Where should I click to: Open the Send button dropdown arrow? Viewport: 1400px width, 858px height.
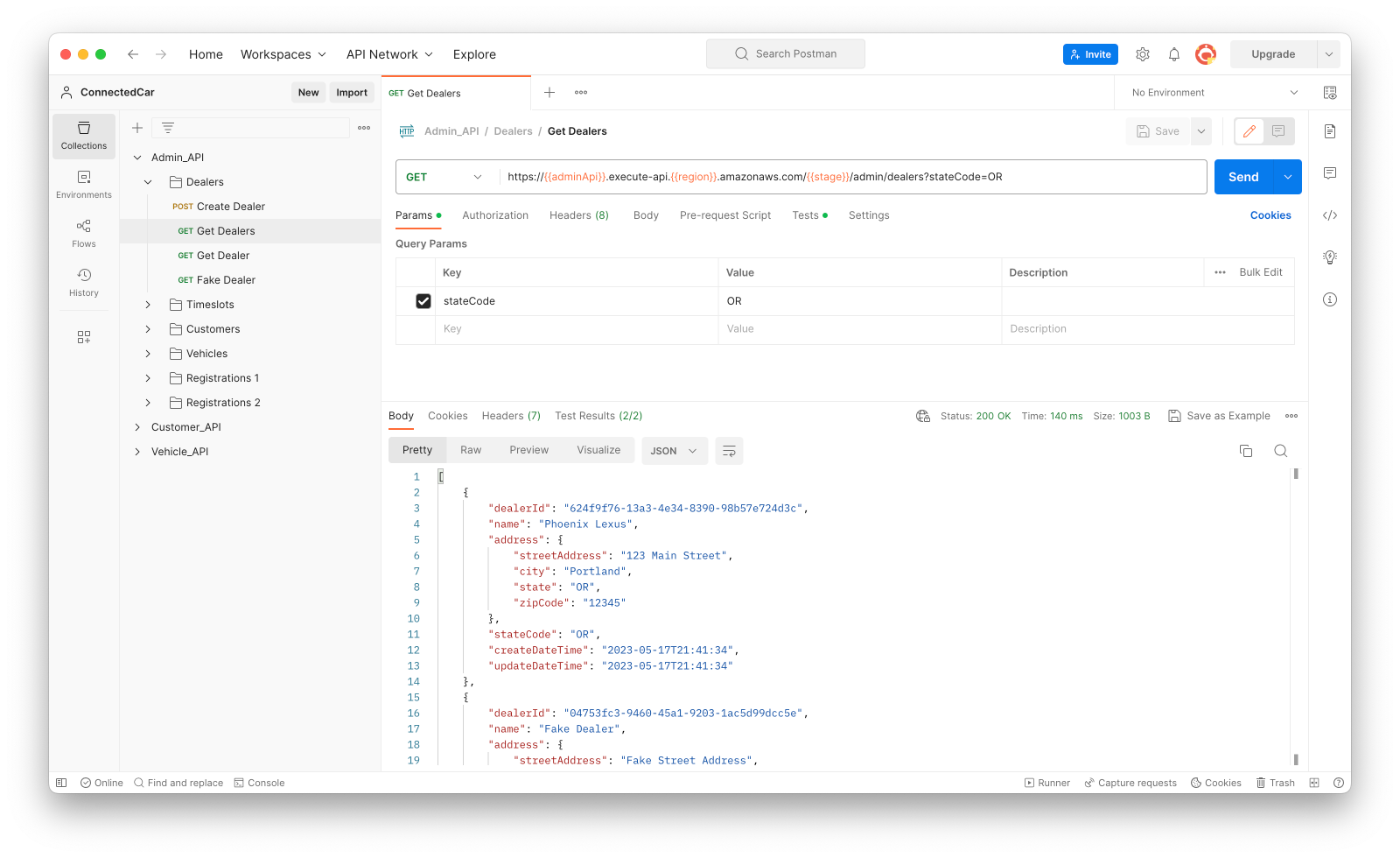pos(1288,177)
